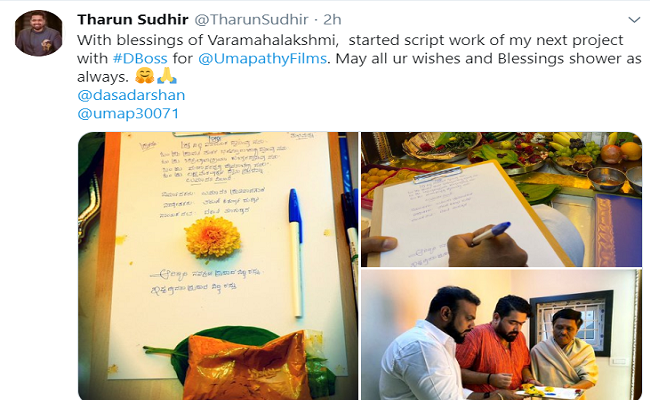Click the tweet text body

[x=359, y=58]
